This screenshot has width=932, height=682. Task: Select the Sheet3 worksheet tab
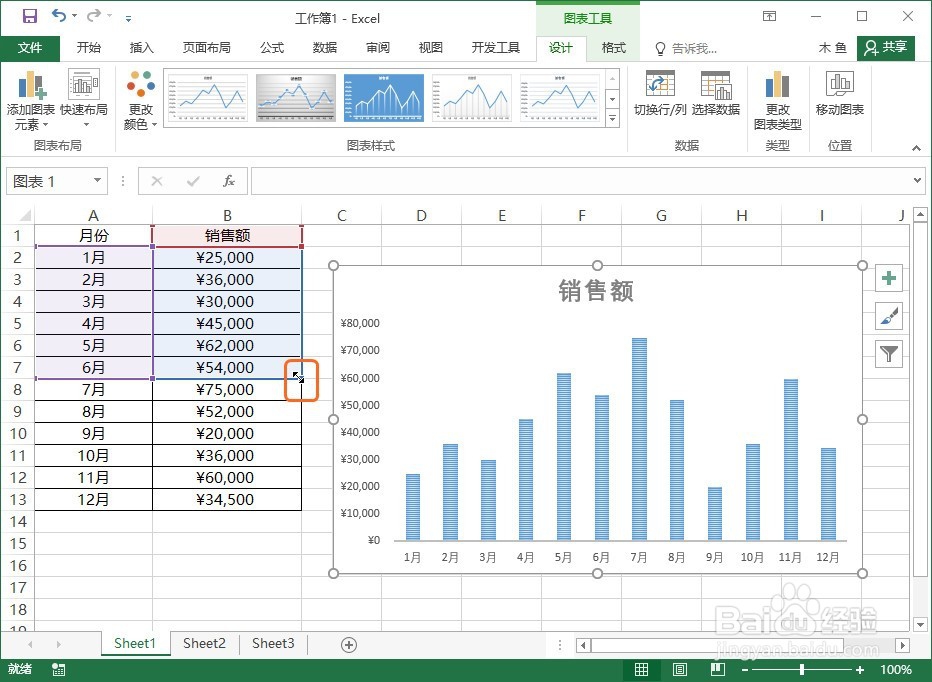[x=272, y=643]
